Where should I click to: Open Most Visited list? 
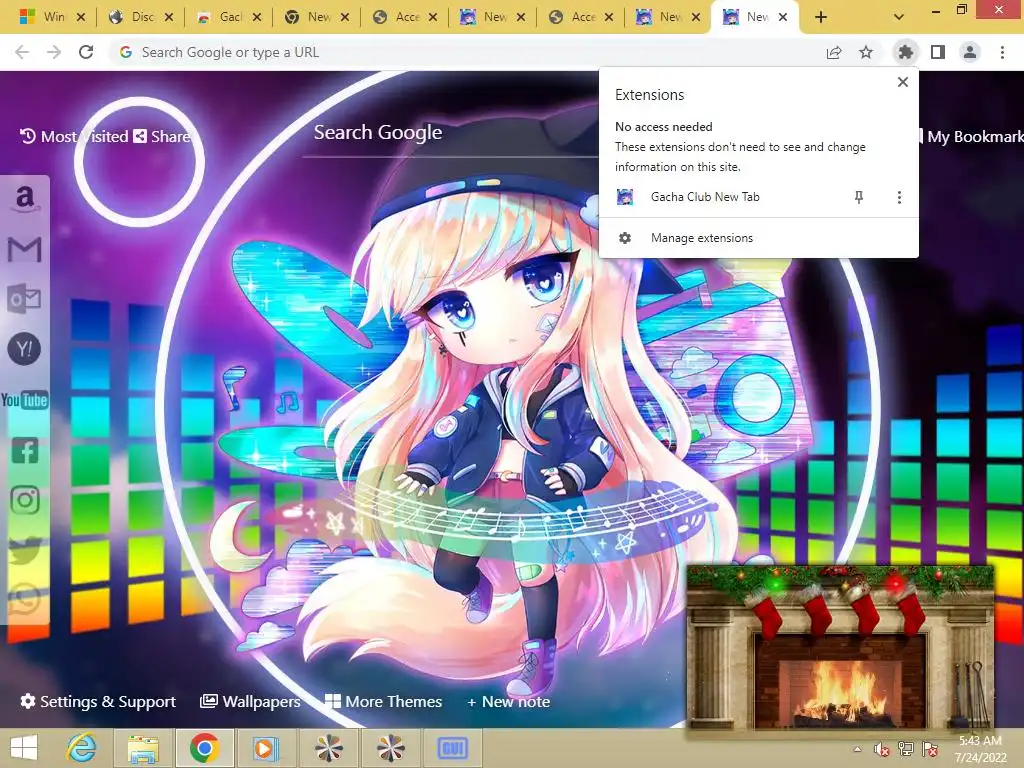tap(74, 136)
